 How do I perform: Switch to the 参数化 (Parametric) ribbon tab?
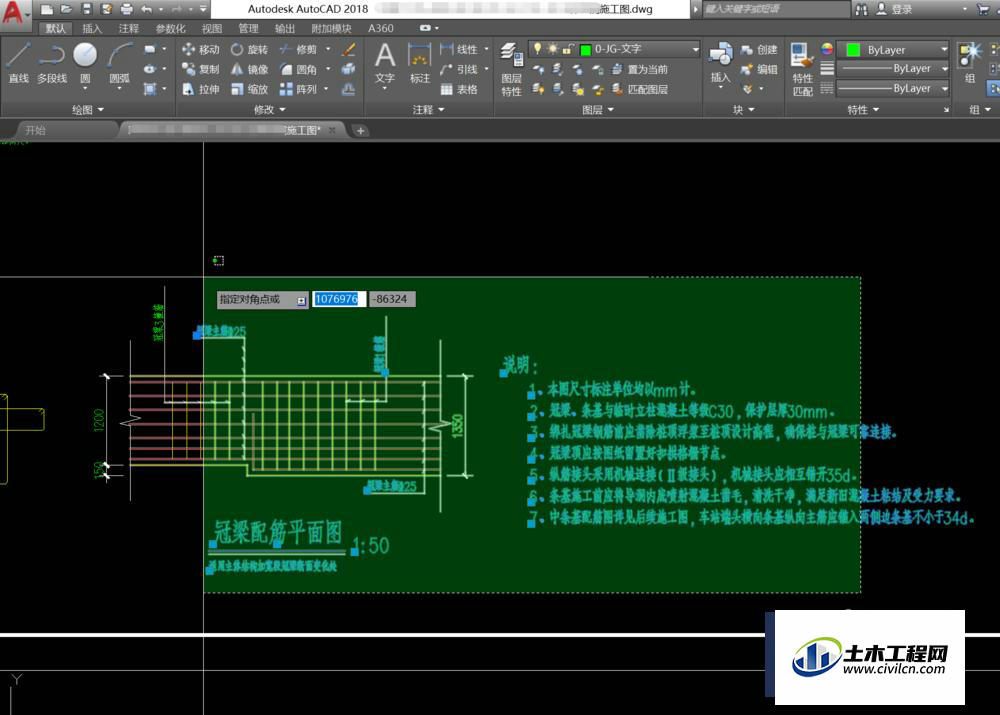[170, 28]
